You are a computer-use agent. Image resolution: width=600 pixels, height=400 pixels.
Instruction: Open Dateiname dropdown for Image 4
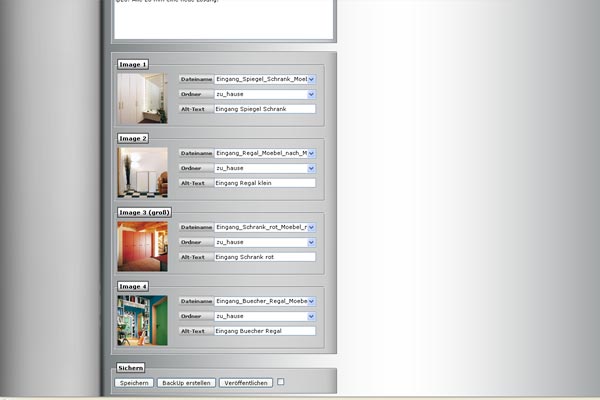[265, 301]
